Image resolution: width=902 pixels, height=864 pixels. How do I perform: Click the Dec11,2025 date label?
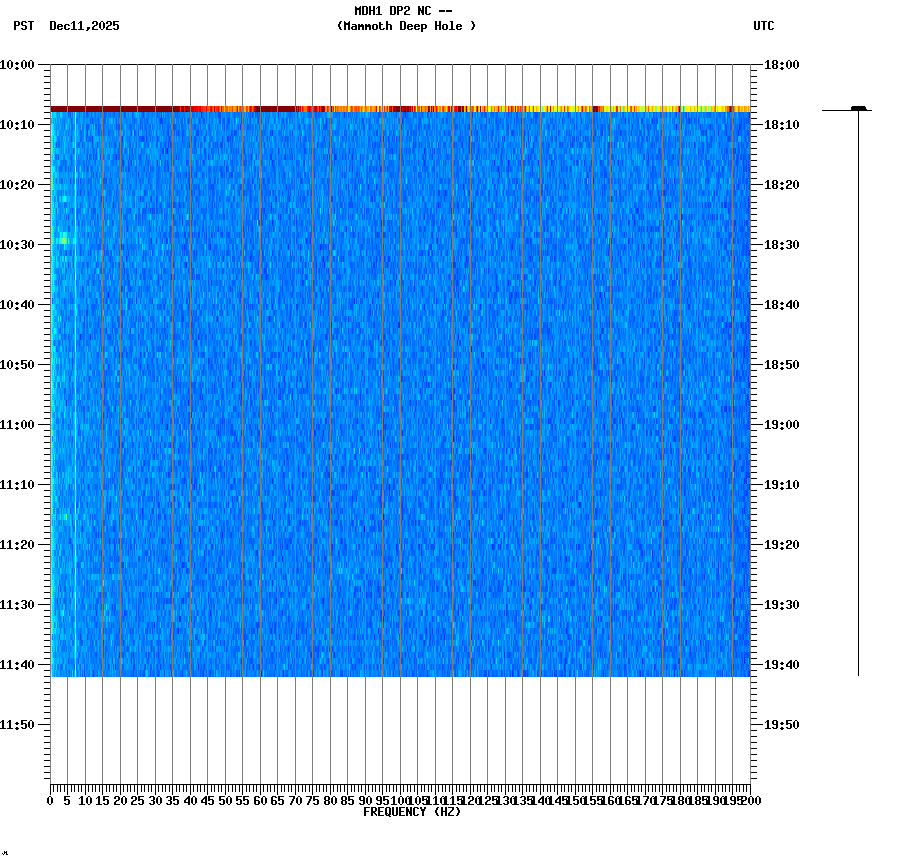(x=84, y=27)
